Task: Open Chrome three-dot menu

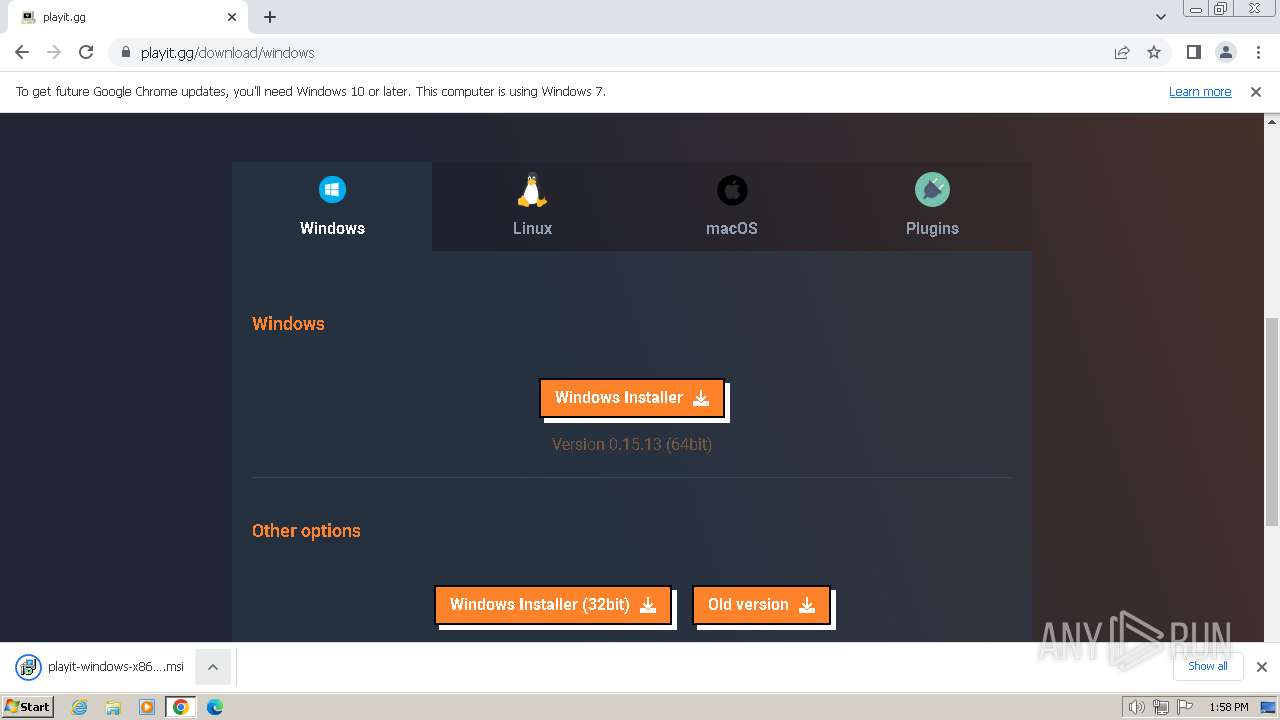Action: coord(1258,52)
